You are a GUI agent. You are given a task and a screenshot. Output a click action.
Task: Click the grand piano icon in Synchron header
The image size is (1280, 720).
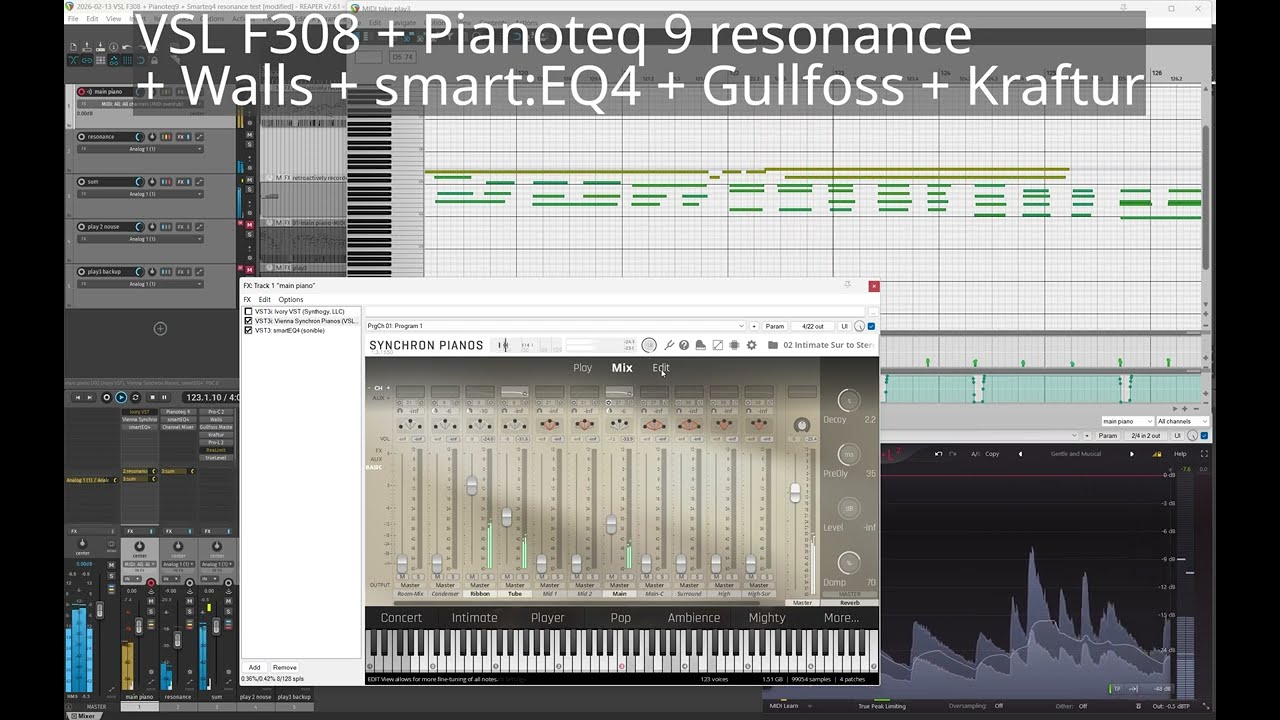701,345
